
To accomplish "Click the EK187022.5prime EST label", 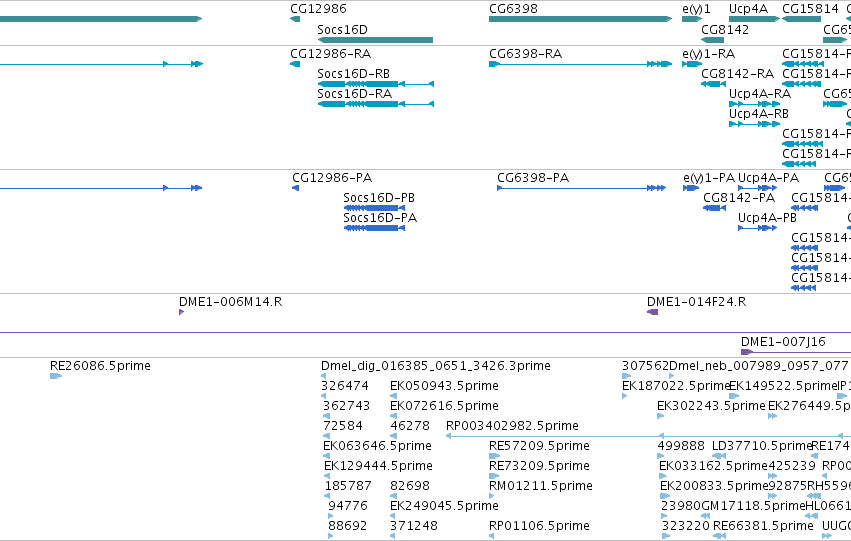I will [x=676, y=386].
